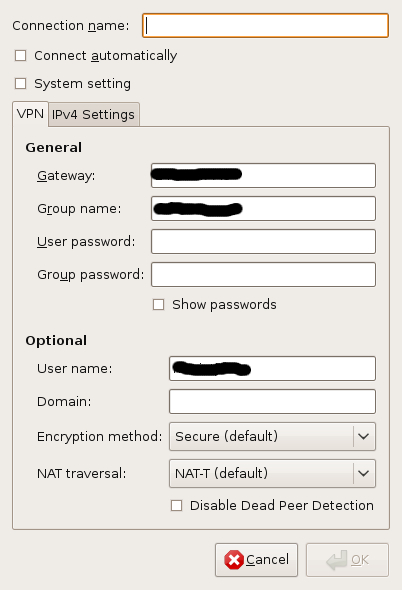Open the Encryption method dropdown
402x590 pixels.
point(273,436)
